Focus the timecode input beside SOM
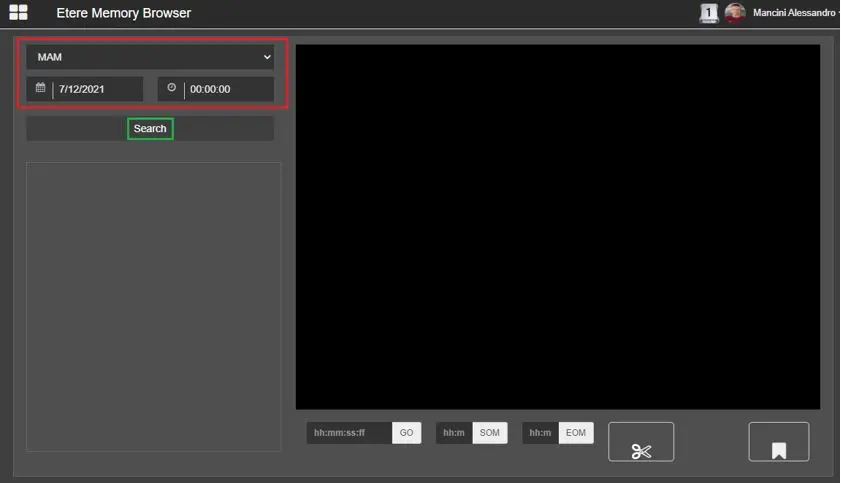The height and width of the screenshot is (483, 841). click(454, 433)
